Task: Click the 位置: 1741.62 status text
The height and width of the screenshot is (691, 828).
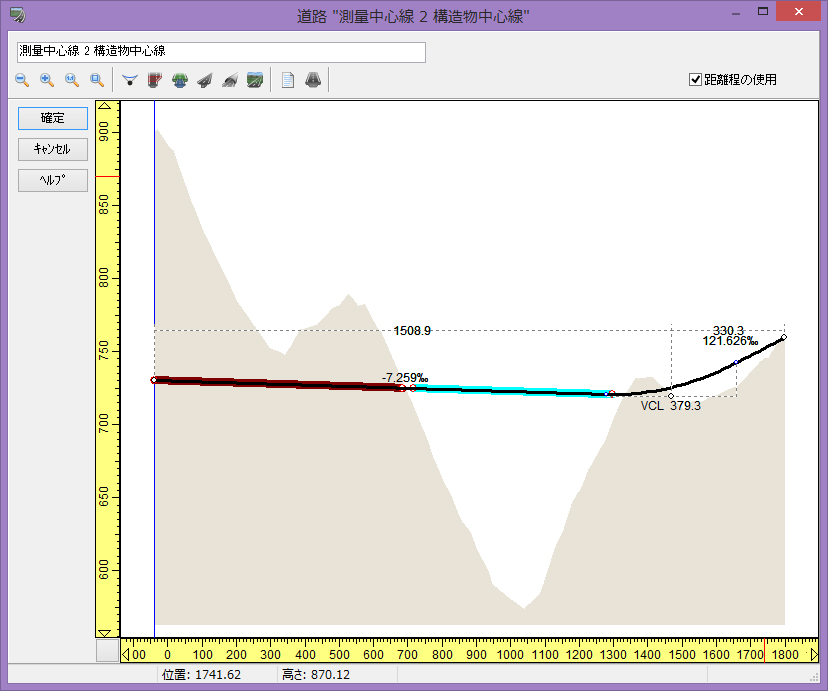Action: [201, 675]
